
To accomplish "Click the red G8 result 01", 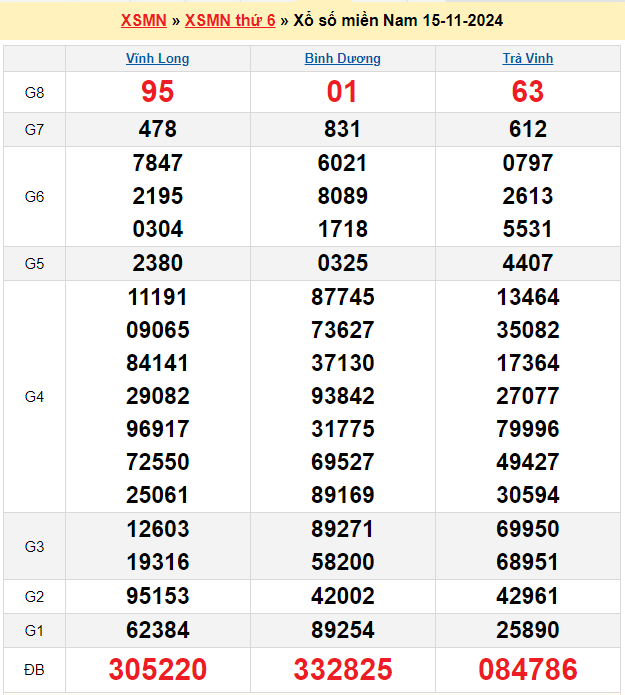I will pos(342,92).
